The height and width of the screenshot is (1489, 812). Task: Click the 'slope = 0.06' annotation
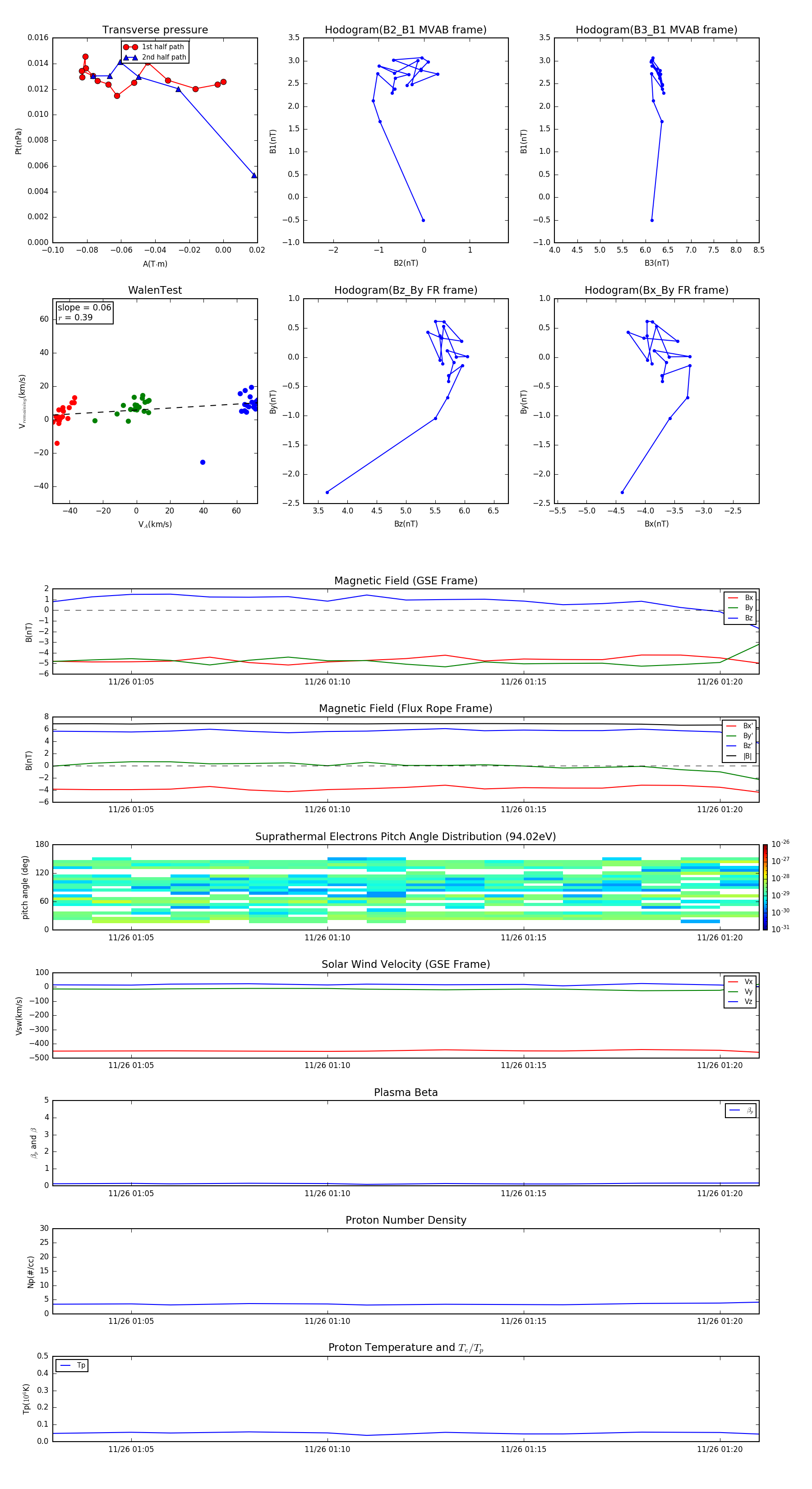[x=84, y=308]
